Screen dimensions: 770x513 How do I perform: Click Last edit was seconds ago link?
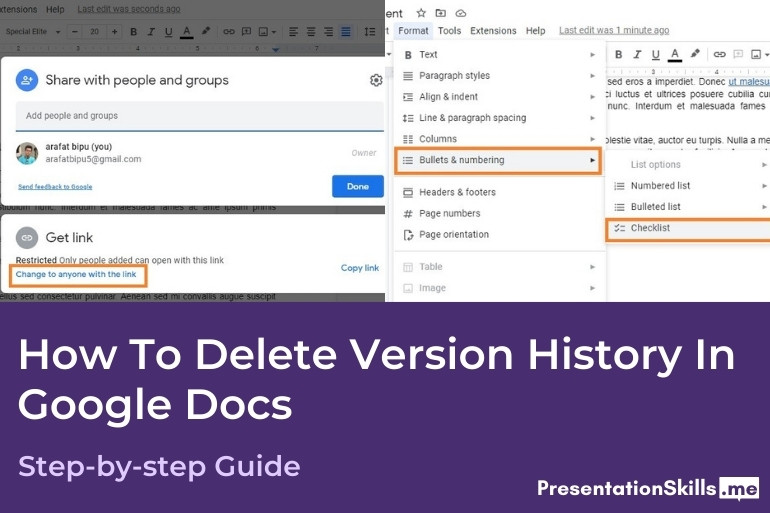(129, 9)
